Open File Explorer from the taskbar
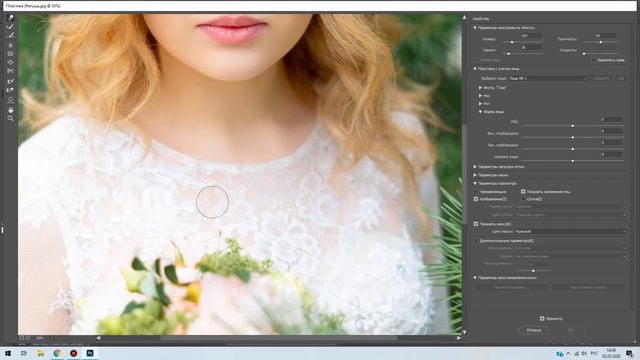 [x=40, y=353]
